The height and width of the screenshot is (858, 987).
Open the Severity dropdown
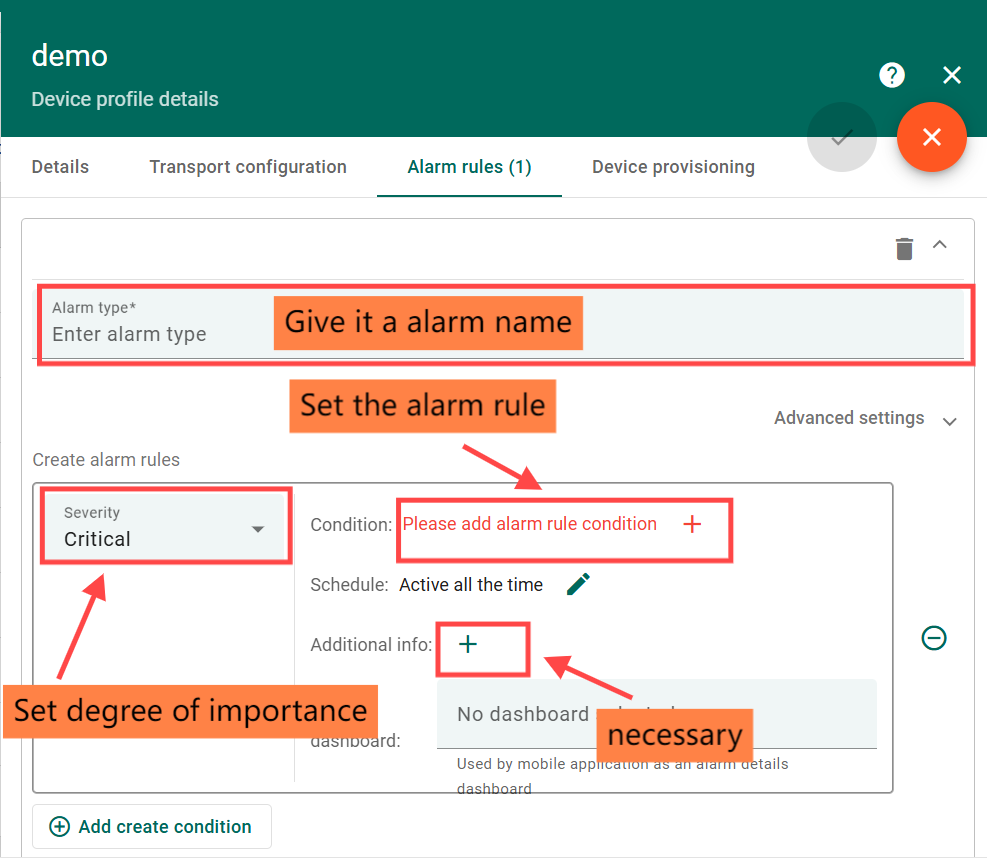coord(166,527)
